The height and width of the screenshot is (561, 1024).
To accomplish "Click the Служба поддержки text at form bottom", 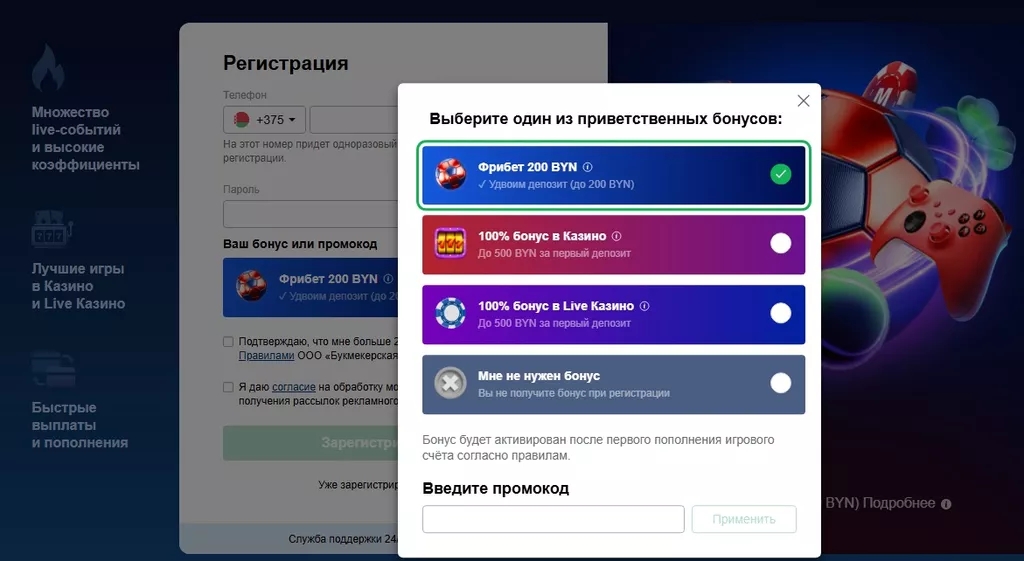I will pyautogui.click(x=344, y=539).
